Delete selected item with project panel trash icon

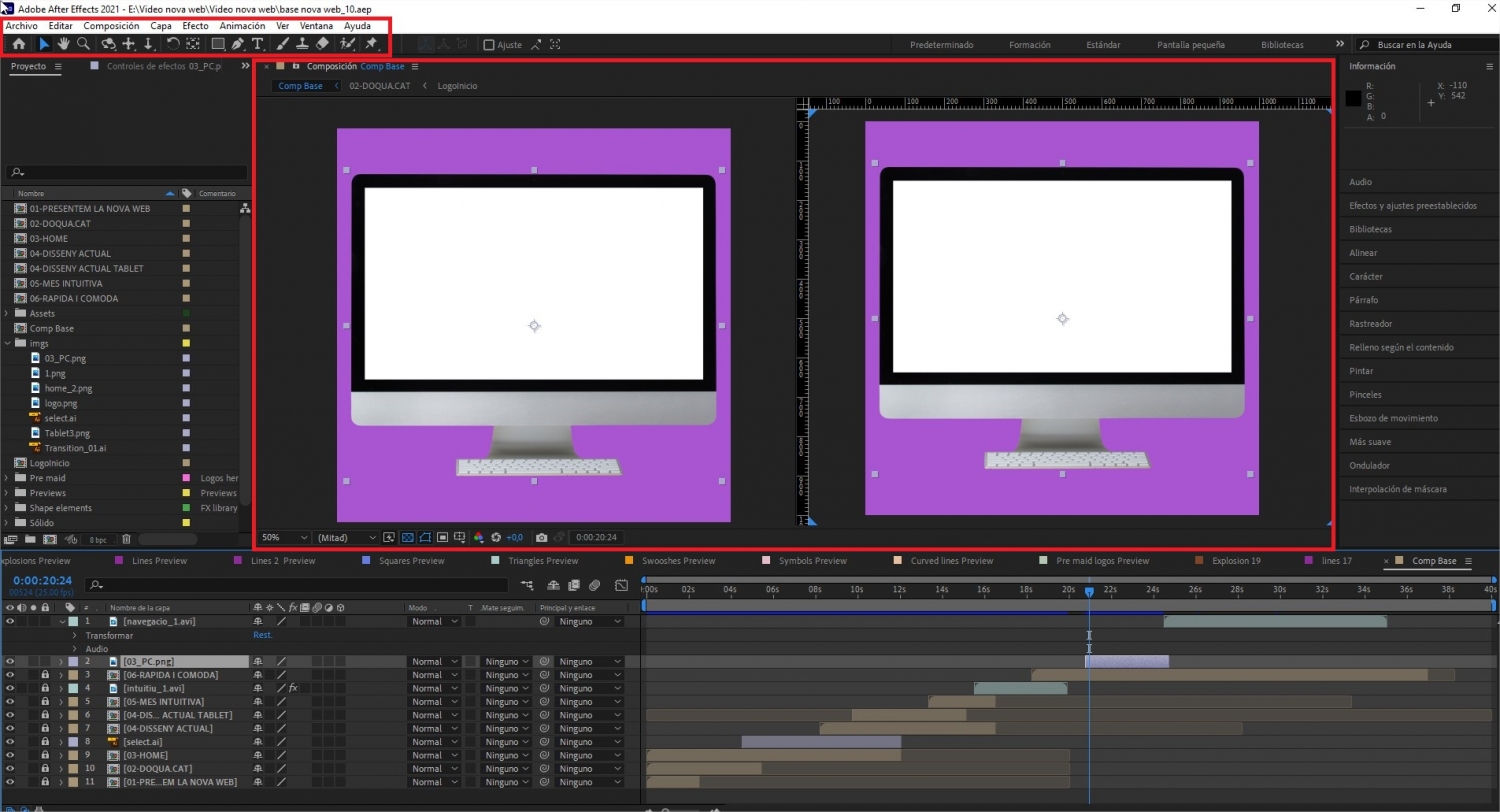coord(126,539)
